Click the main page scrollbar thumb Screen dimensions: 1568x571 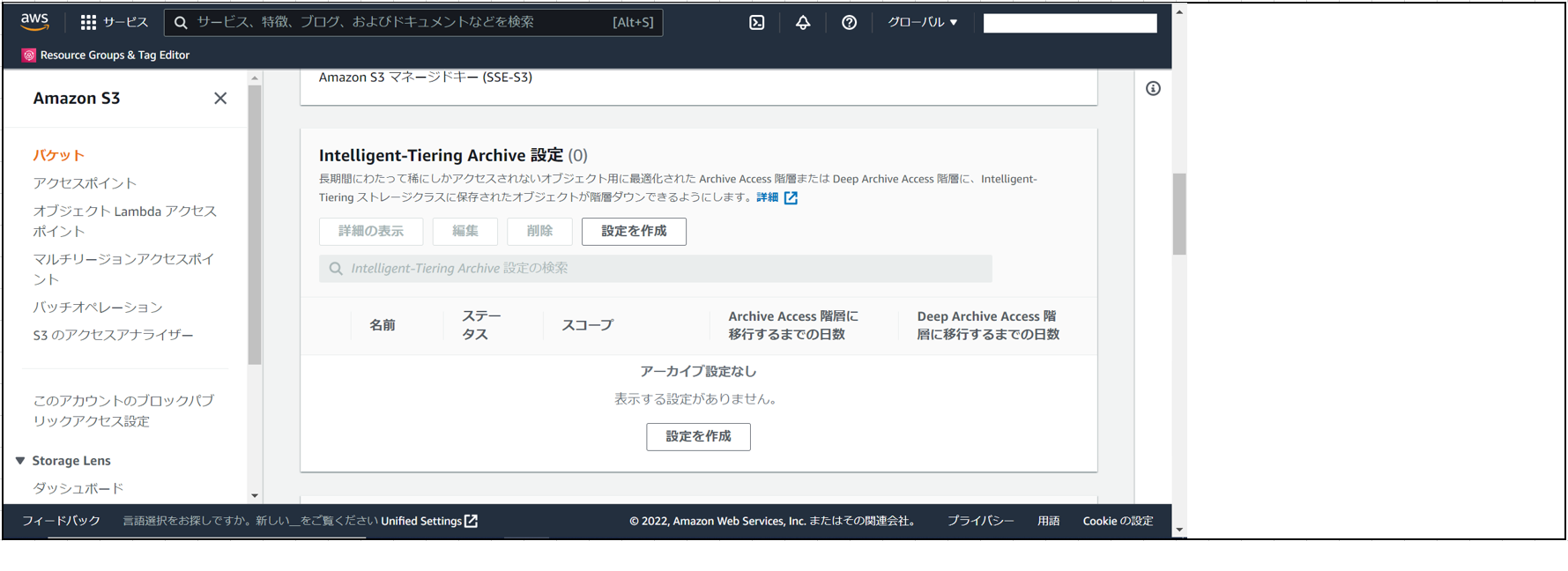[x=1179, y=214]
